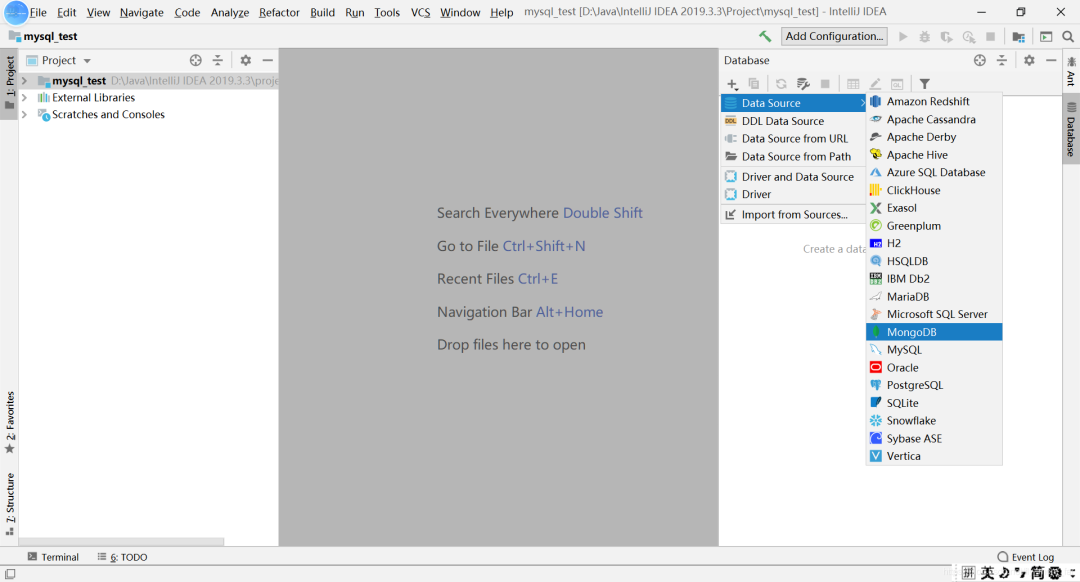The width and height of the screenshot is (1080, 582).
Task: Click DDL Data Source menu item
Action: 793,121
